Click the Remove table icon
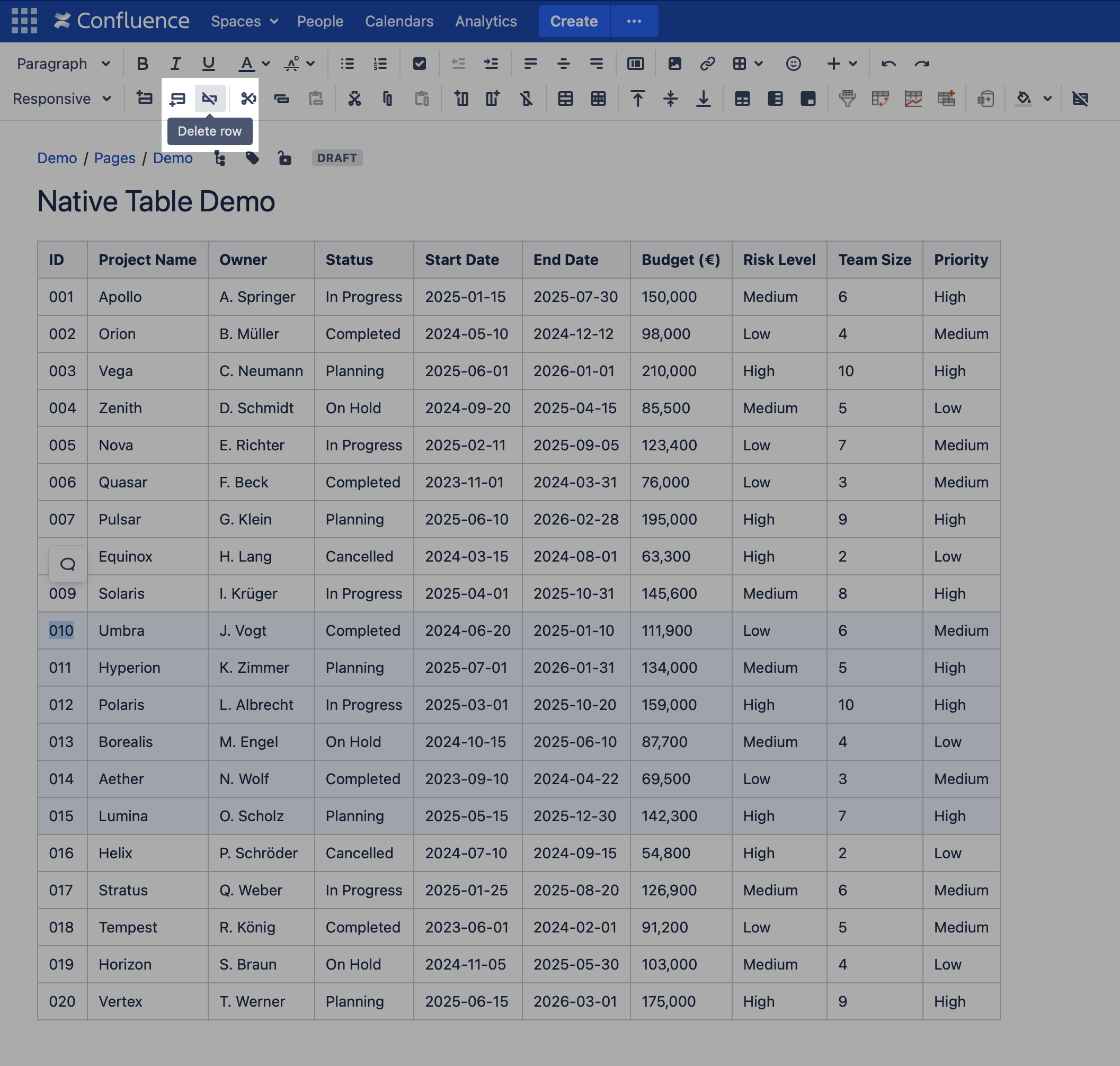Image resolution: width=1120 pixels, height=1066 pixels. 1080,99
